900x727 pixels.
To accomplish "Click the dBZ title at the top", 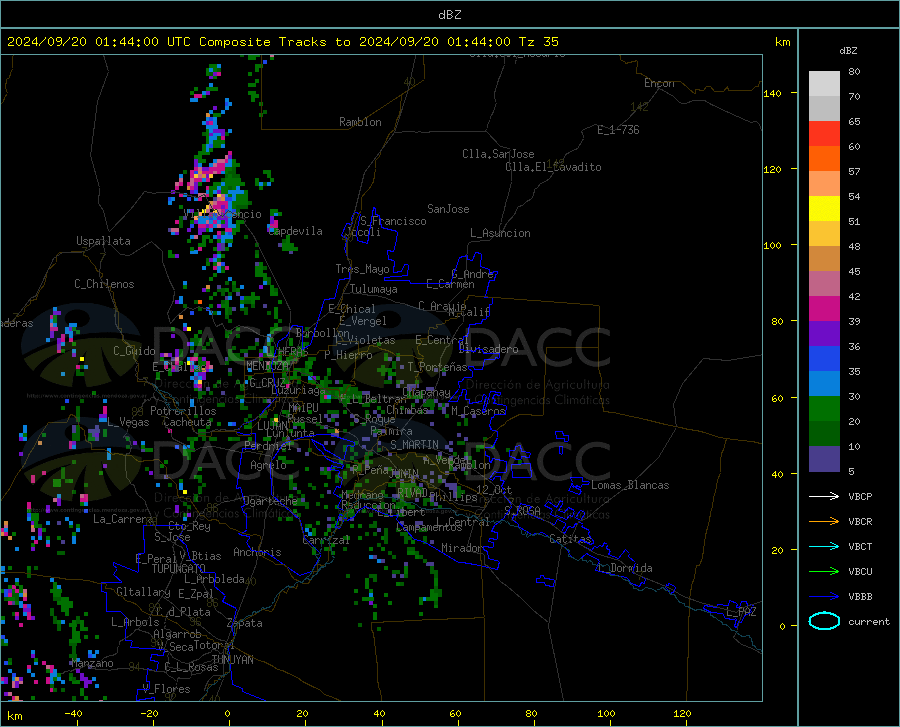I will (449, 15).
